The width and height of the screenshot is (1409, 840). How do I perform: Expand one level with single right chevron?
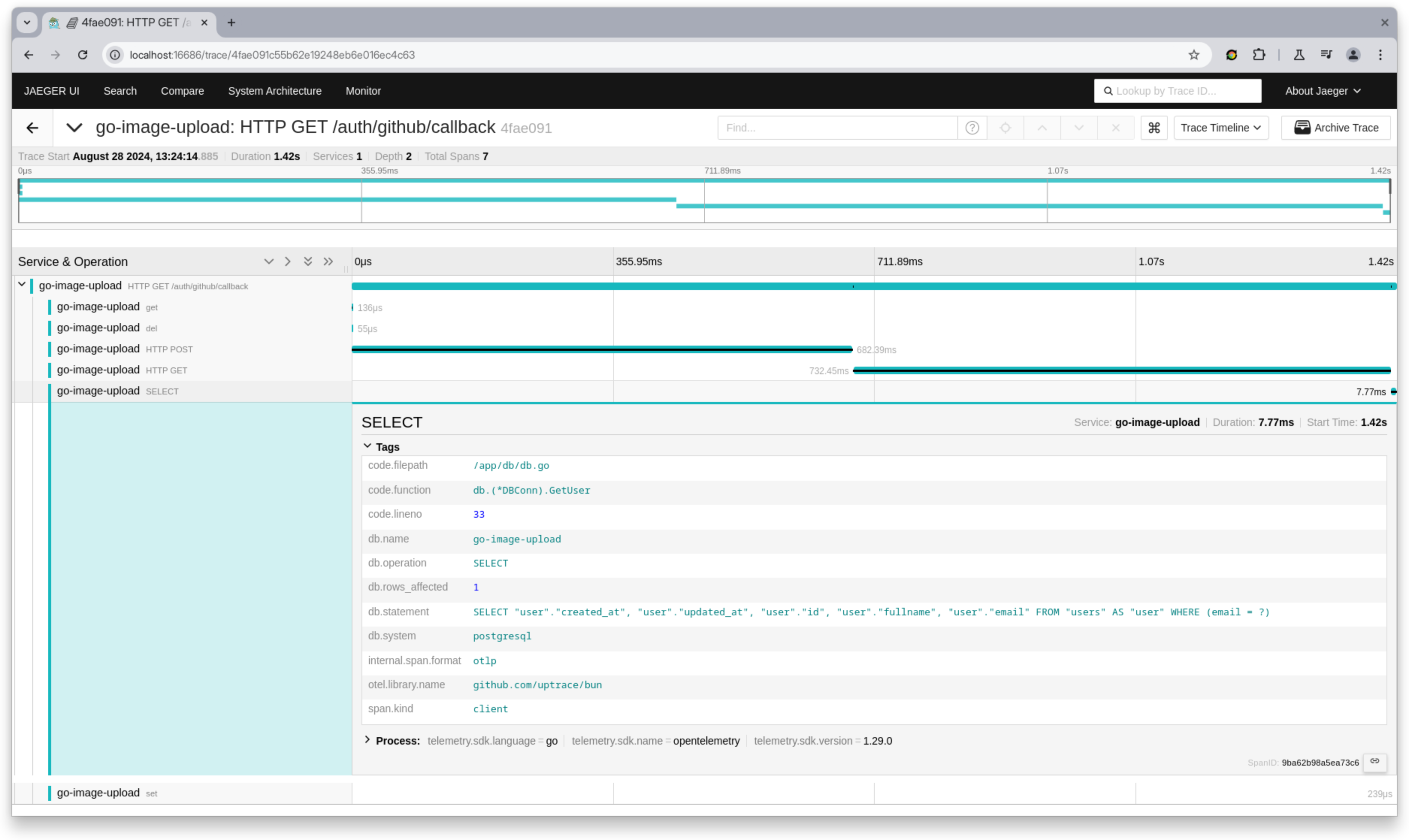point(287,261)
